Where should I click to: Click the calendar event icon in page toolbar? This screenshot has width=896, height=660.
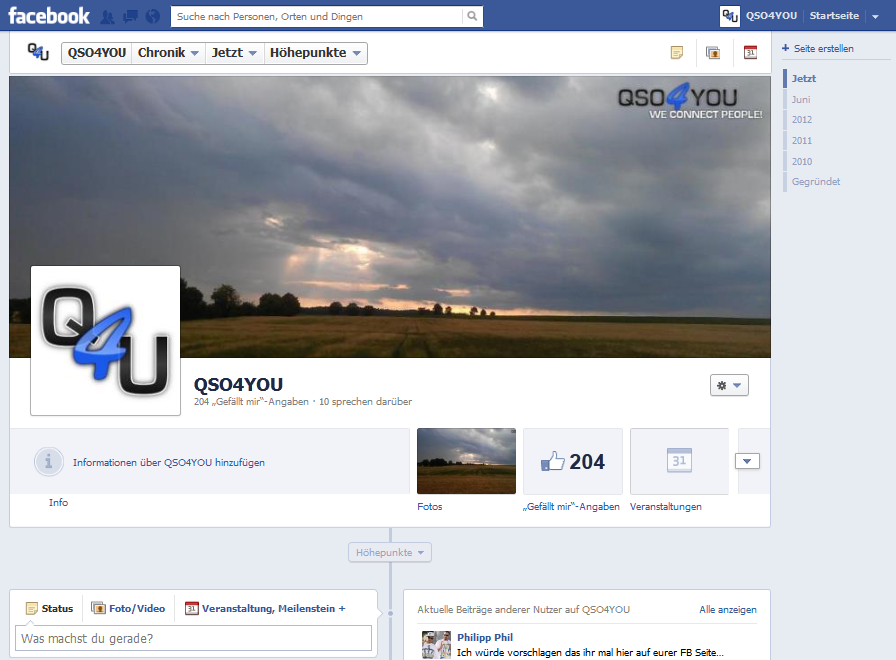click(x=750, y=53)
